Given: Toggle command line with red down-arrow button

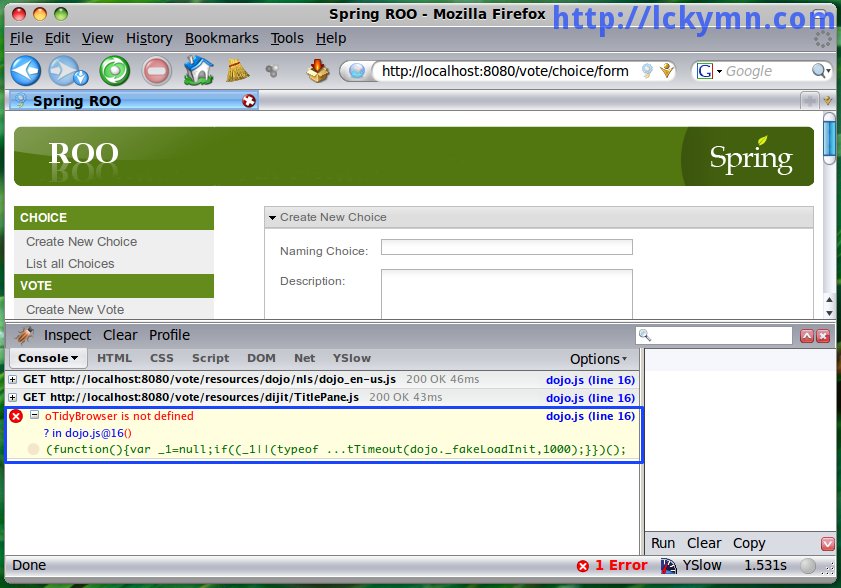Looking at the screenshot, I should coord(828,543).
